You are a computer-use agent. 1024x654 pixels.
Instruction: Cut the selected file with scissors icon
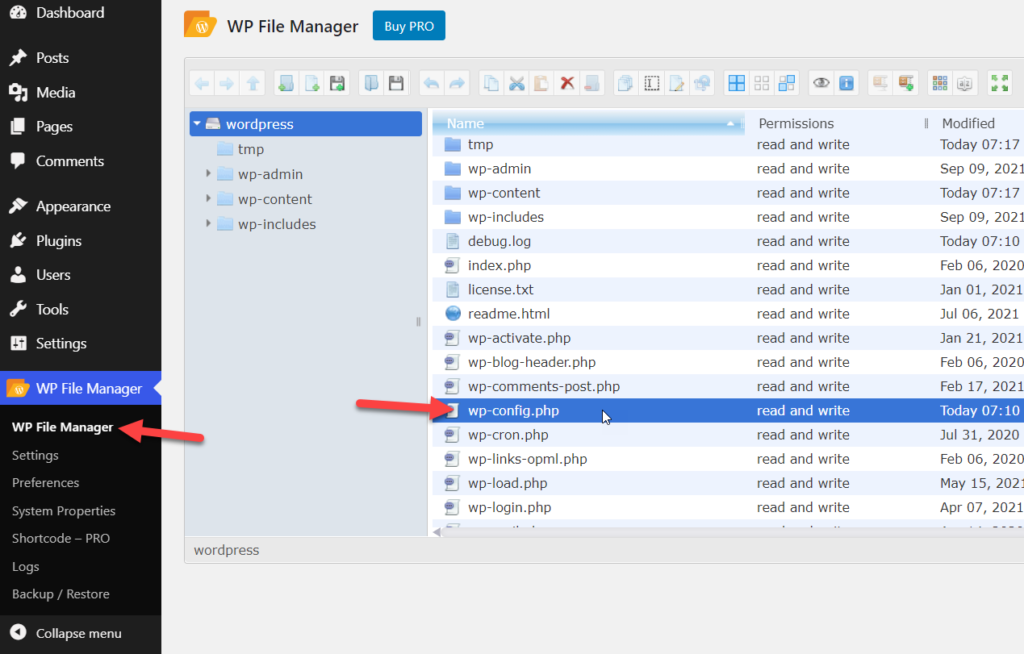pyautogui.click(x=517, y=84)
